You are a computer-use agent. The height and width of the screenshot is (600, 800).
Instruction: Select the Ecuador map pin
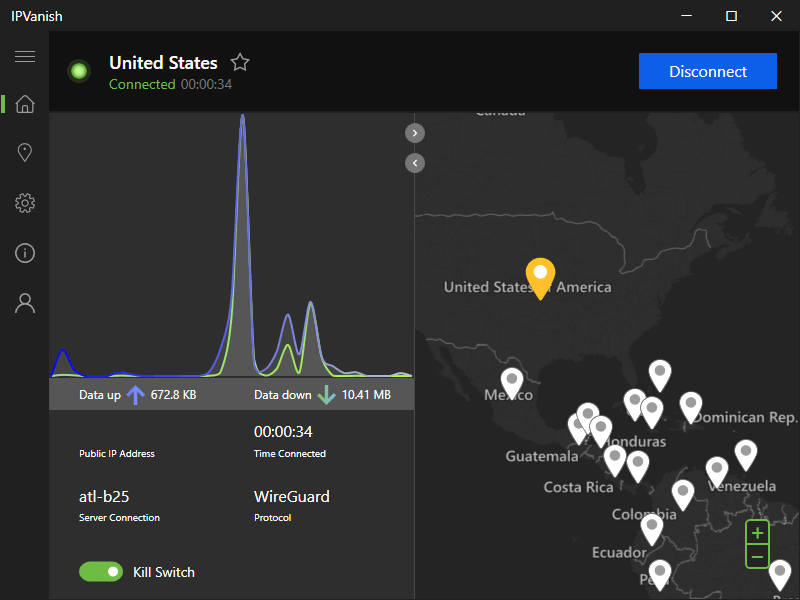pyautogui.click(x=652, y=529)
